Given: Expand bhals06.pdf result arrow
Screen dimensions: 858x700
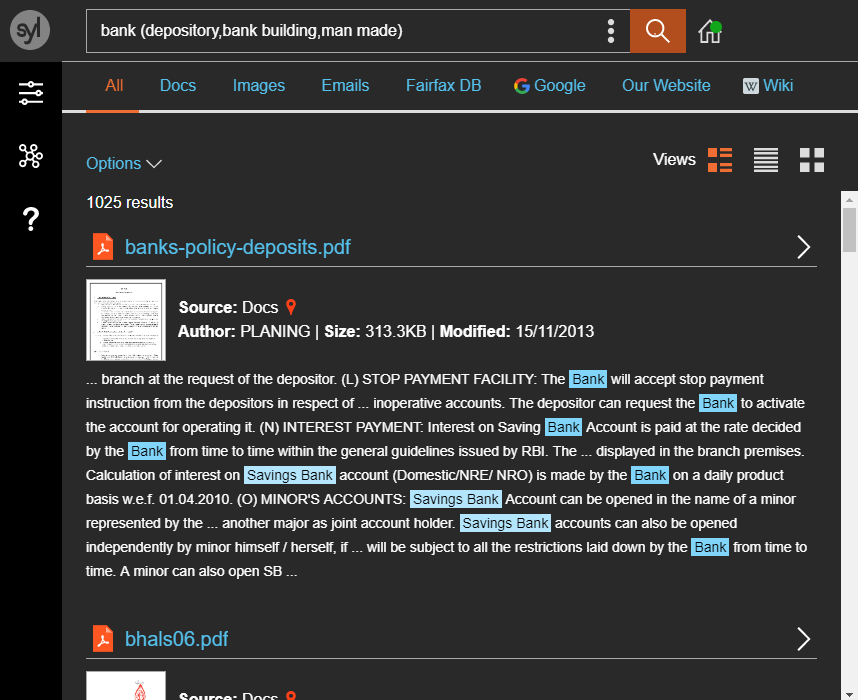Looking at the screenshot, I should pos(803,639).
